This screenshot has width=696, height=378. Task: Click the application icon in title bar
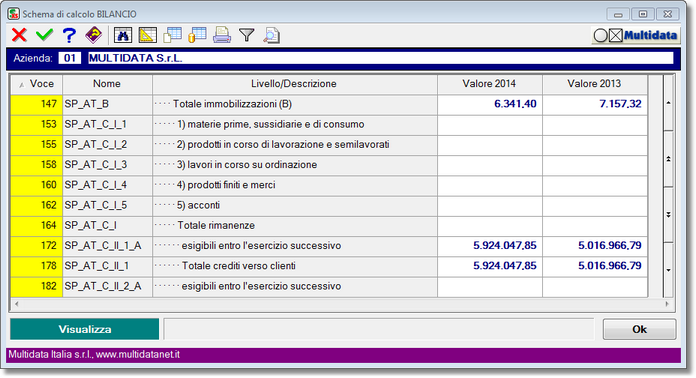[x=14, y=14]
